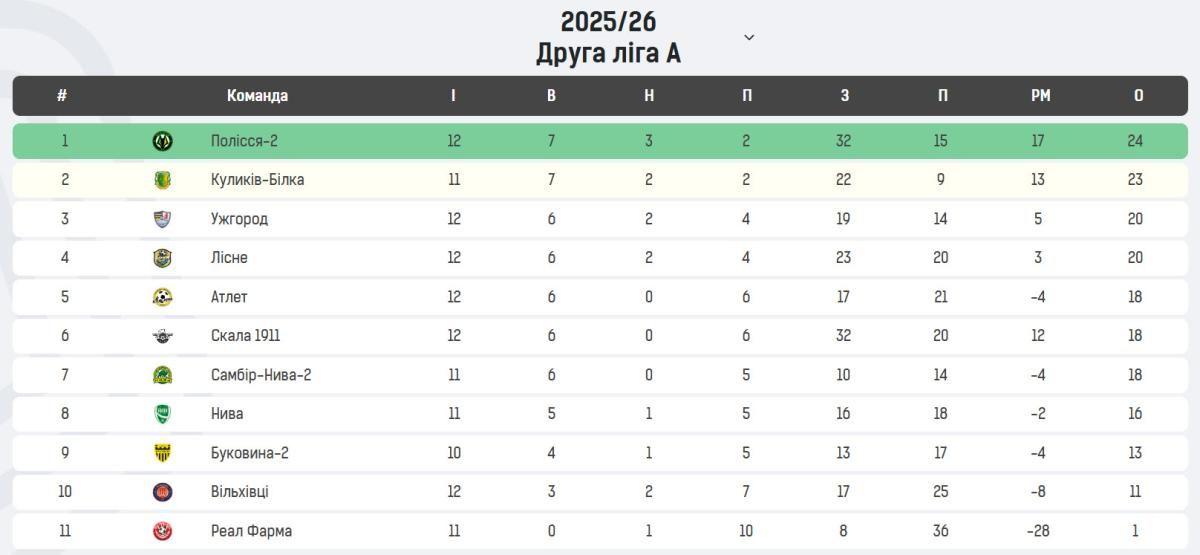The image size is (1200, 555).
Task: Sort table by Команда column header
Action: pyautogui.click(x=257, y=96)
